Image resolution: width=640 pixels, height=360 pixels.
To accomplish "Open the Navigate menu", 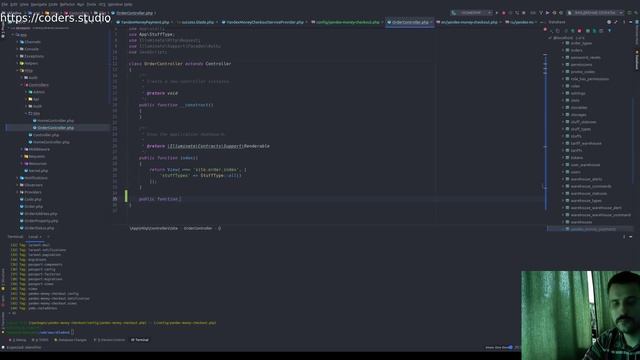I will [39, 4].
